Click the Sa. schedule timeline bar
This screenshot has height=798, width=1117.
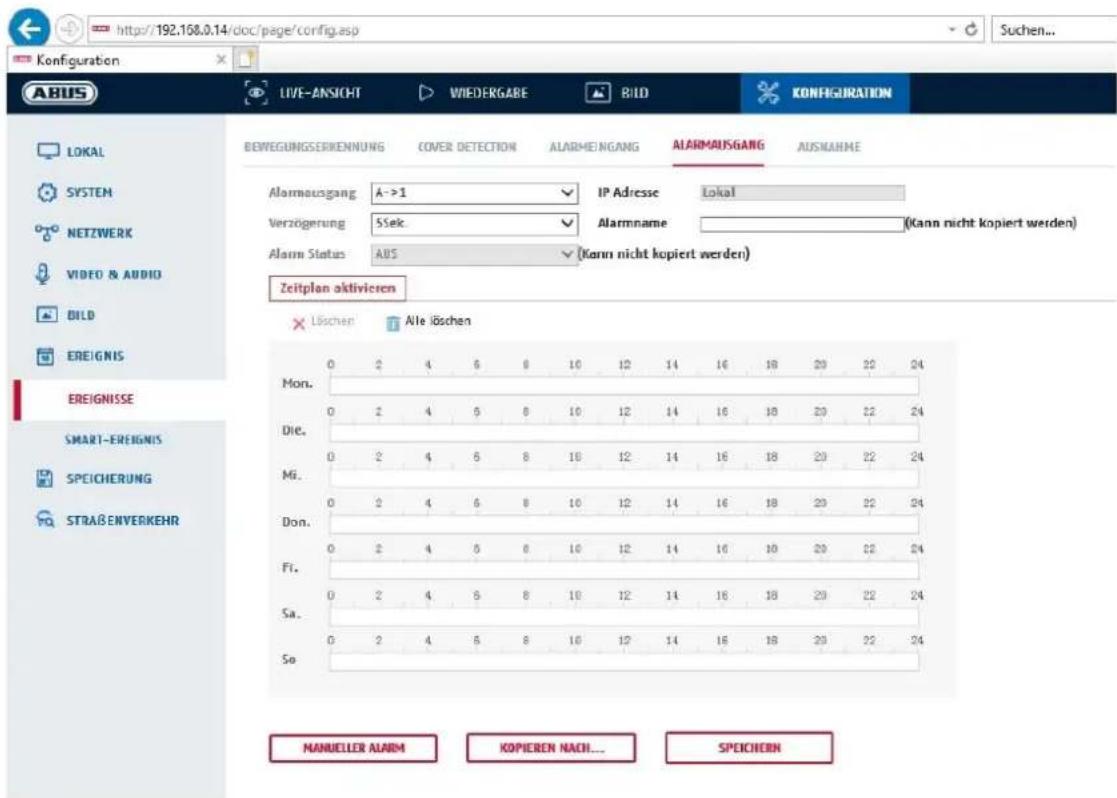pos(623,616)
